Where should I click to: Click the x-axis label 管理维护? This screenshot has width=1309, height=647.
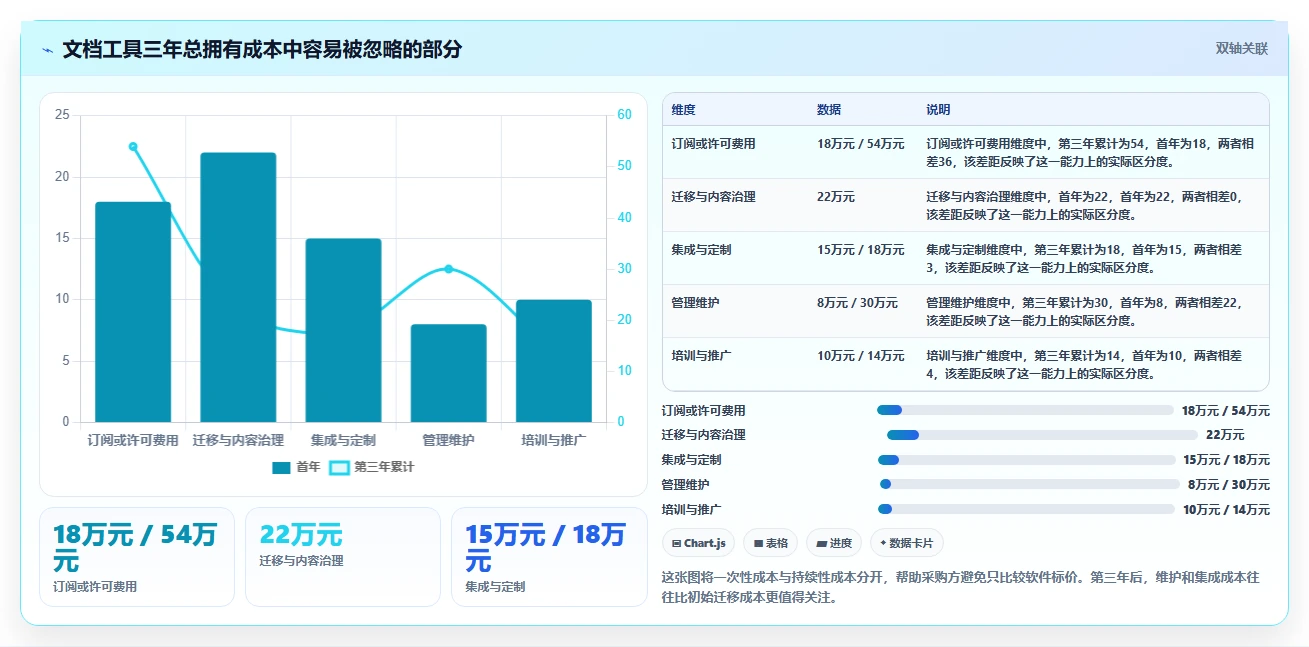448,440
